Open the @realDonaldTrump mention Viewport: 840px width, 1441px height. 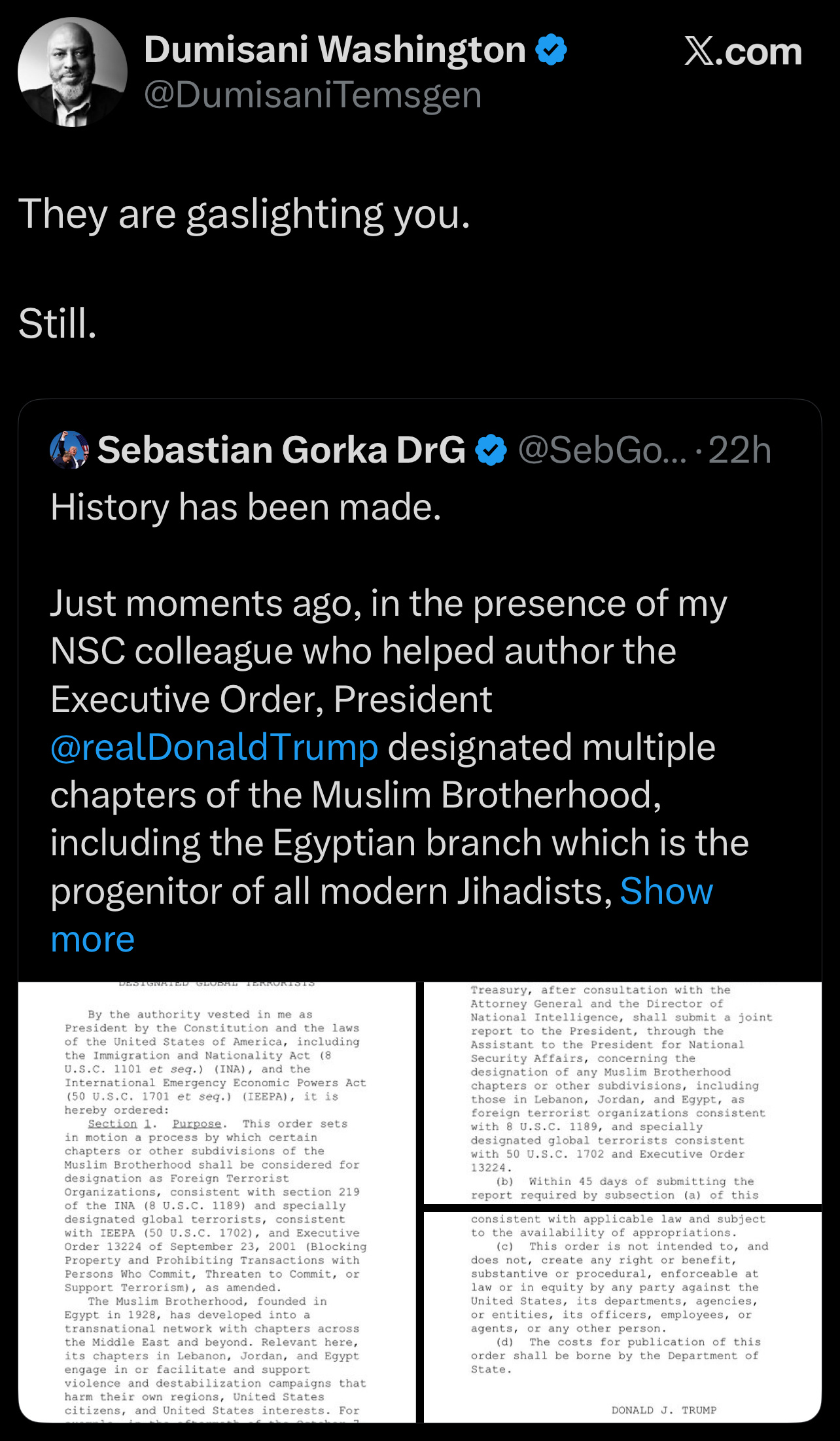point(215,747)
